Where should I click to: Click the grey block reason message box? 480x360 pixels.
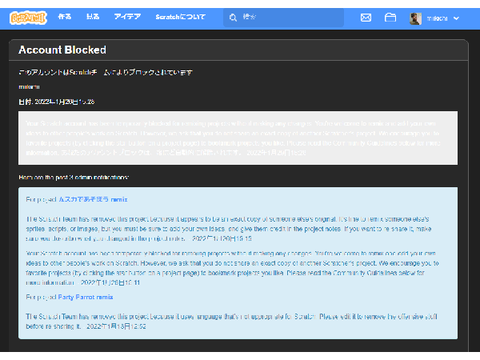click(238, 138)
